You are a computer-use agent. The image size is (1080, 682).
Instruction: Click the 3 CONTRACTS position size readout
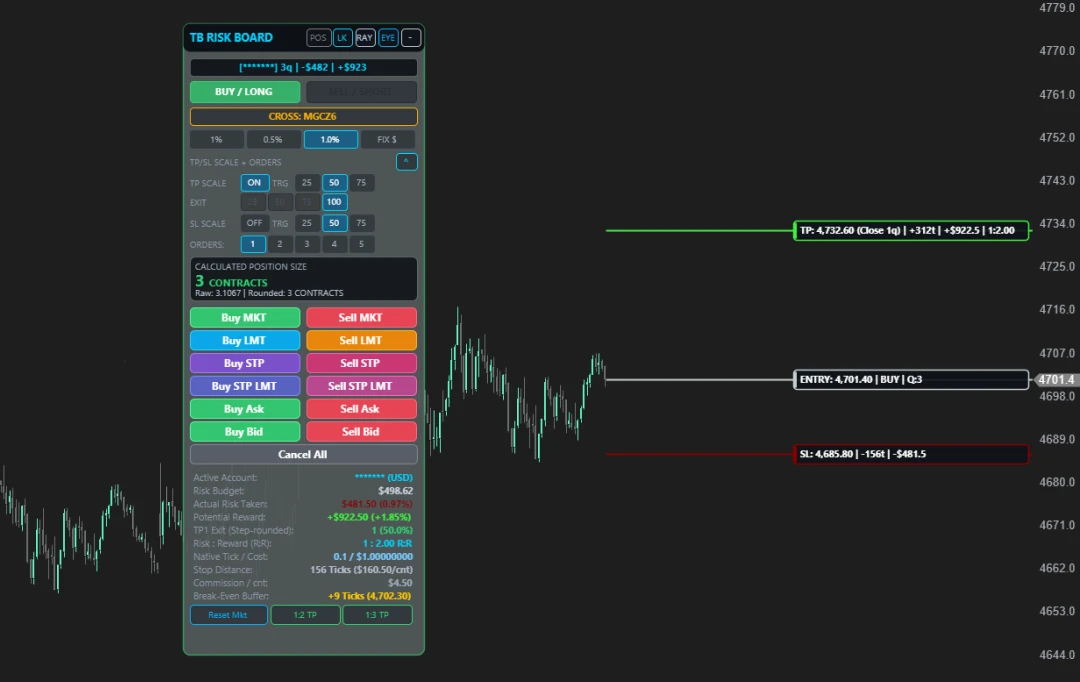[231, 281]
